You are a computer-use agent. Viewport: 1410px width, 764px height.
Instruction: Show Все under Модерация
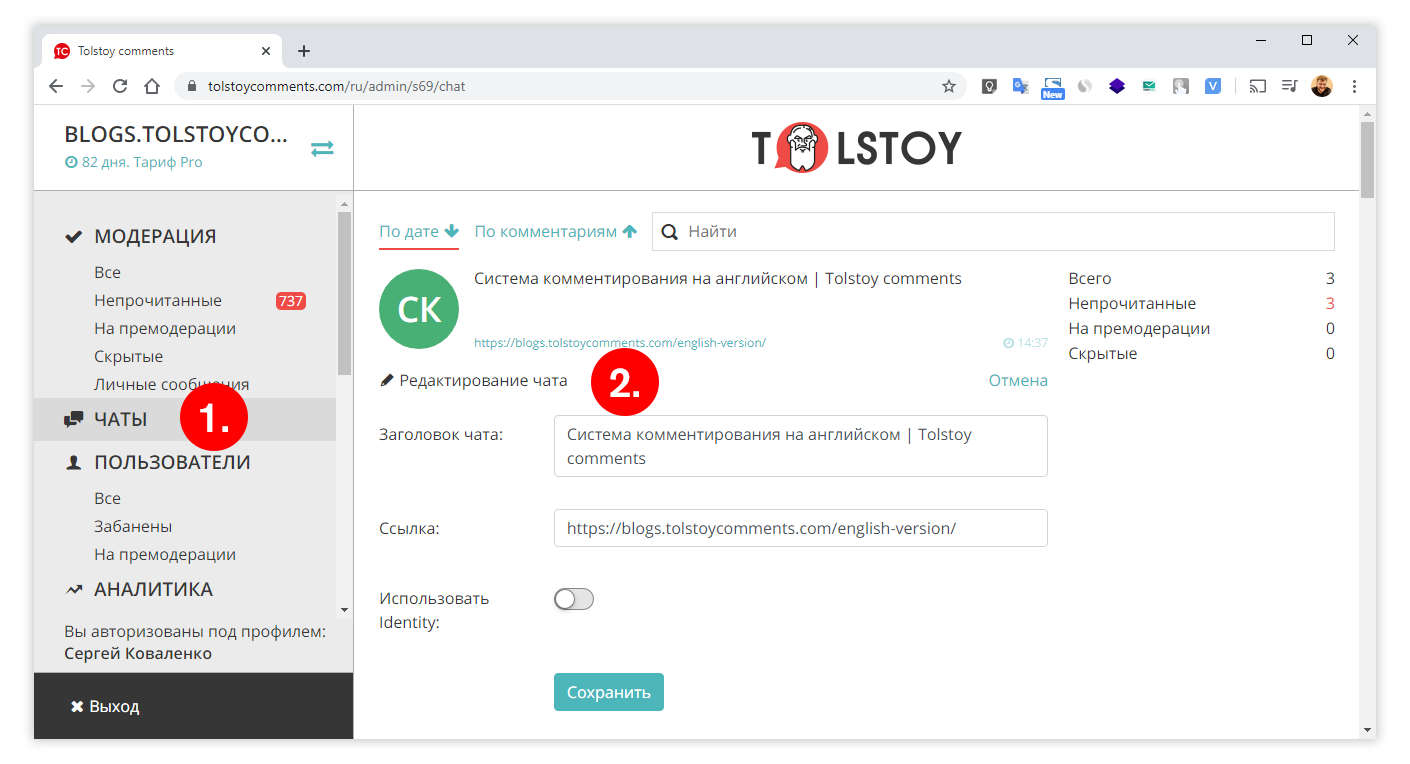(x=107, y=272)
